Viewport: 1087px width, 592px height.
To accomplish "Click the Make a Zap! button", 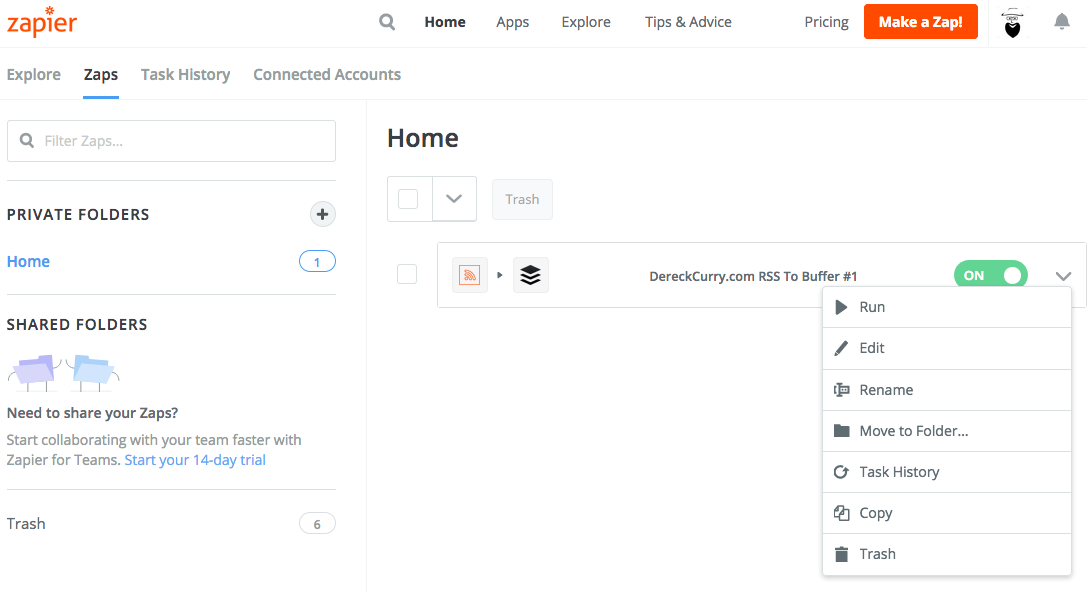I will coord(921,21).
